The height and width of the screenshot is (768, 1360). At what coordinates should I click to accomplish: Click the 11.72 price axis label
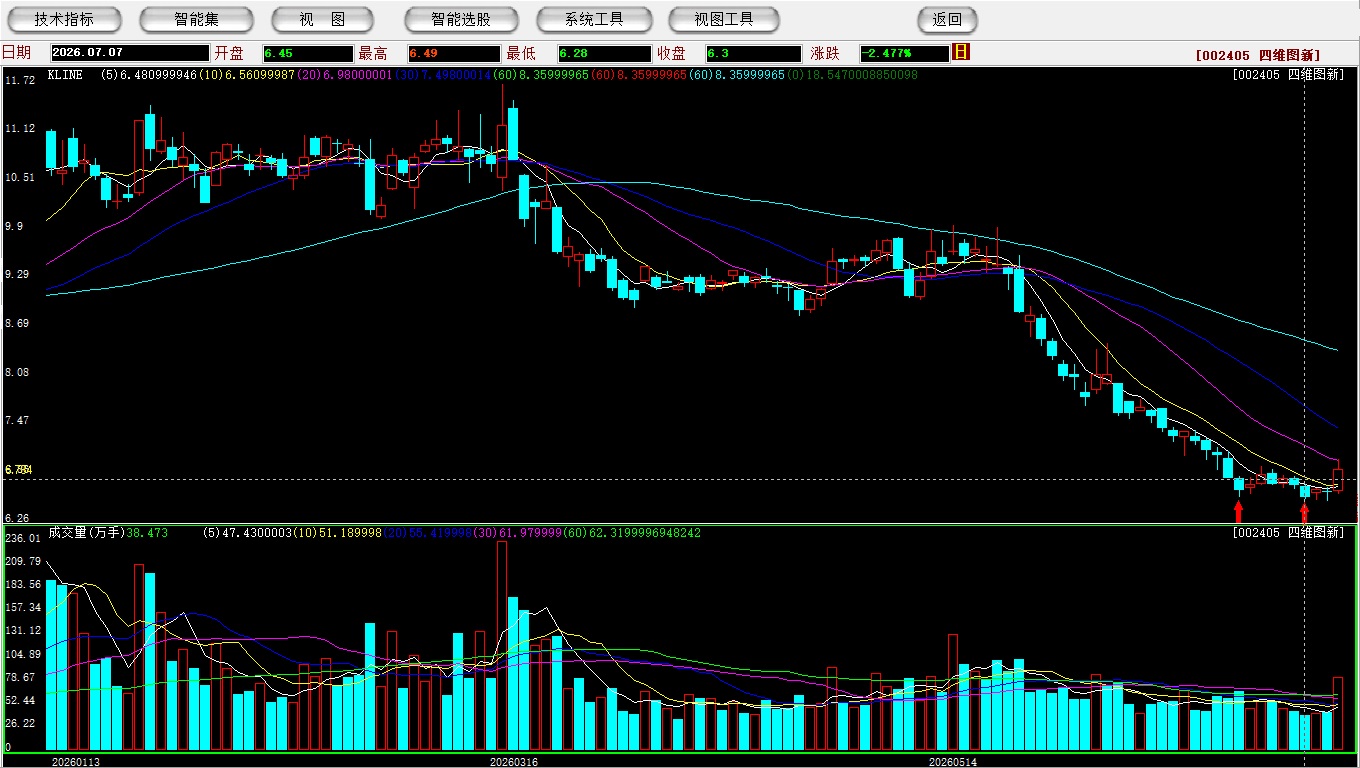[x=20, y=80]
